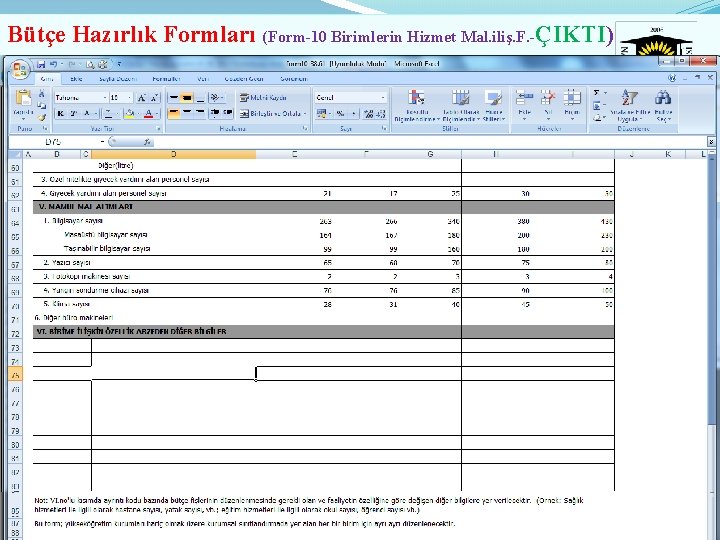
Task: Toggle Italic formatting (T)
Action: [73, 113]
